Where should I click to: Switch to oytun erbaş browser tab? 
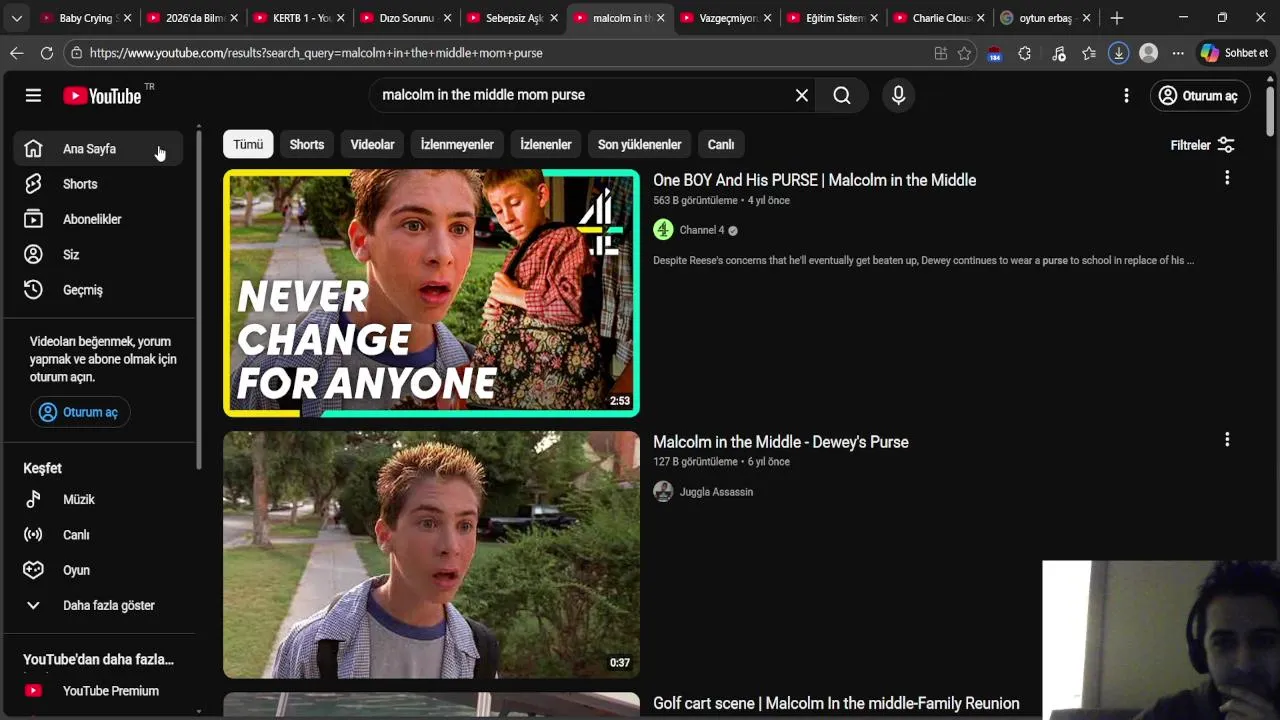click(x=1046, y=18)
